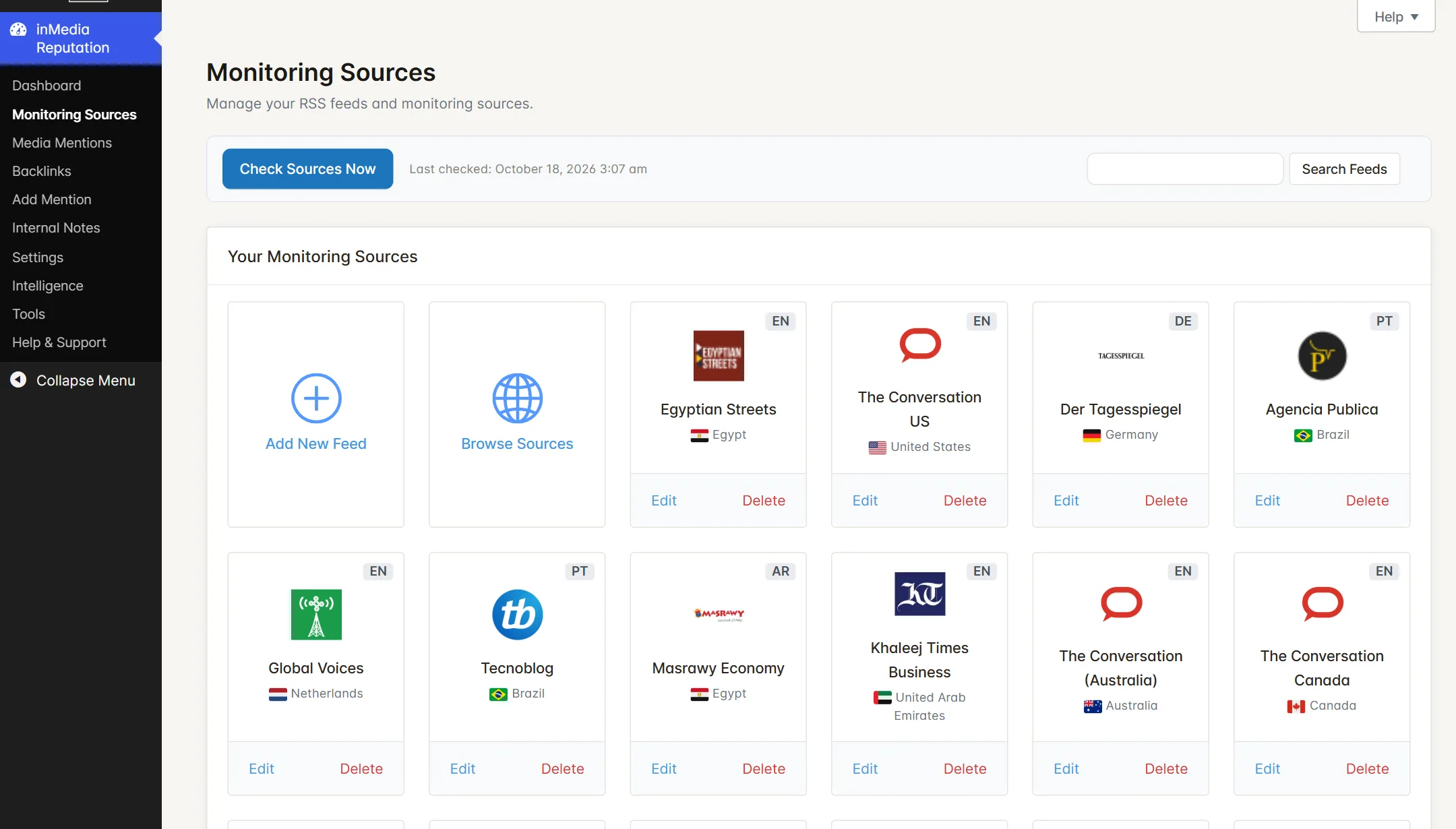Click the Egypt flag under Masrawy Economy
The height and width of the screenshot is (829, 1456).
699,694
